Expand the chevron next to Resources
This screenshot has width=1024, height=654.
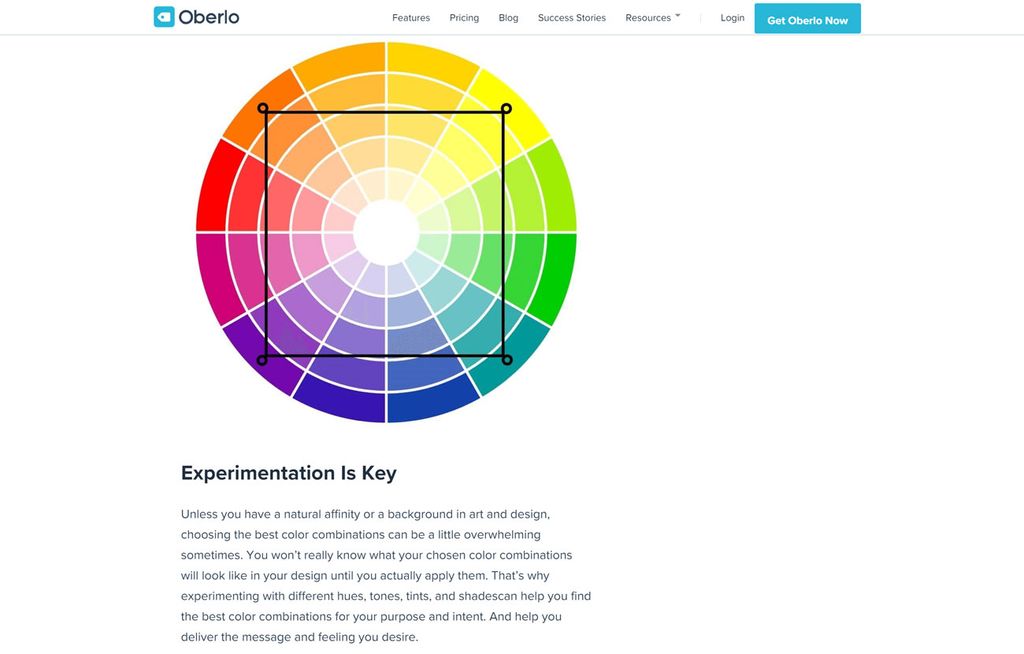(x=678, y=14)
